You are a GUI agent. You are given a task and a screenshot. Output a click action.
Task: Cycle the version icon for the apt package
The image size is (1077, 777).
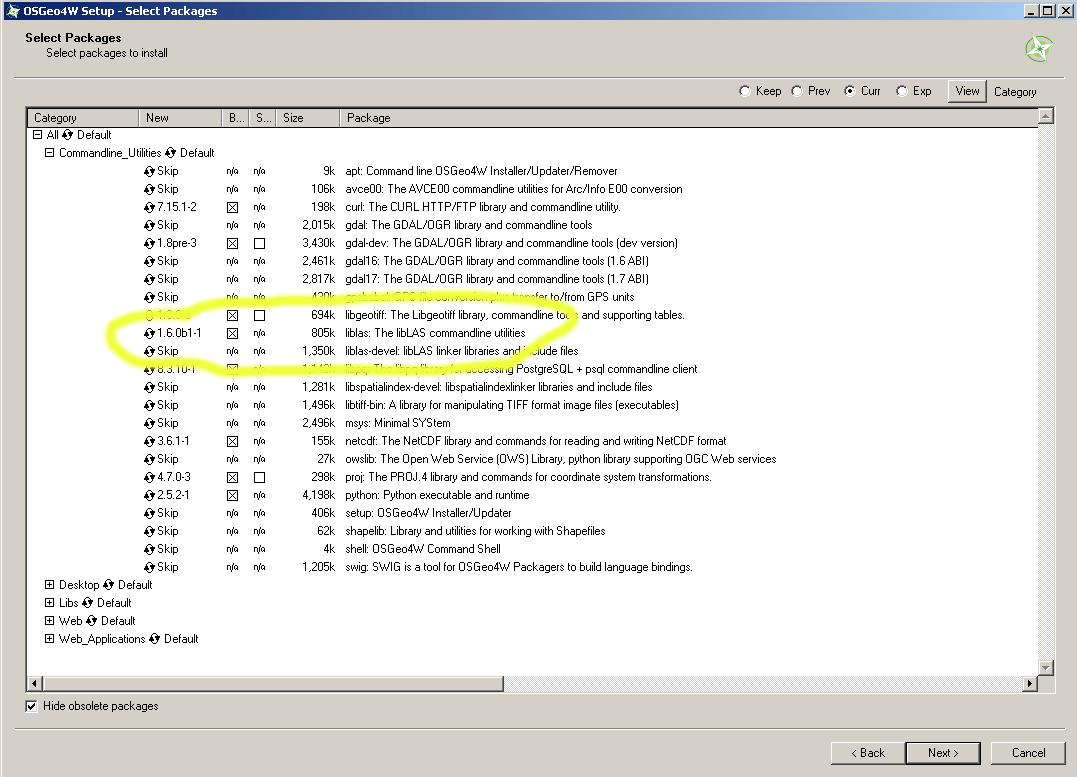pyautogui.click(x=149, y=171)
